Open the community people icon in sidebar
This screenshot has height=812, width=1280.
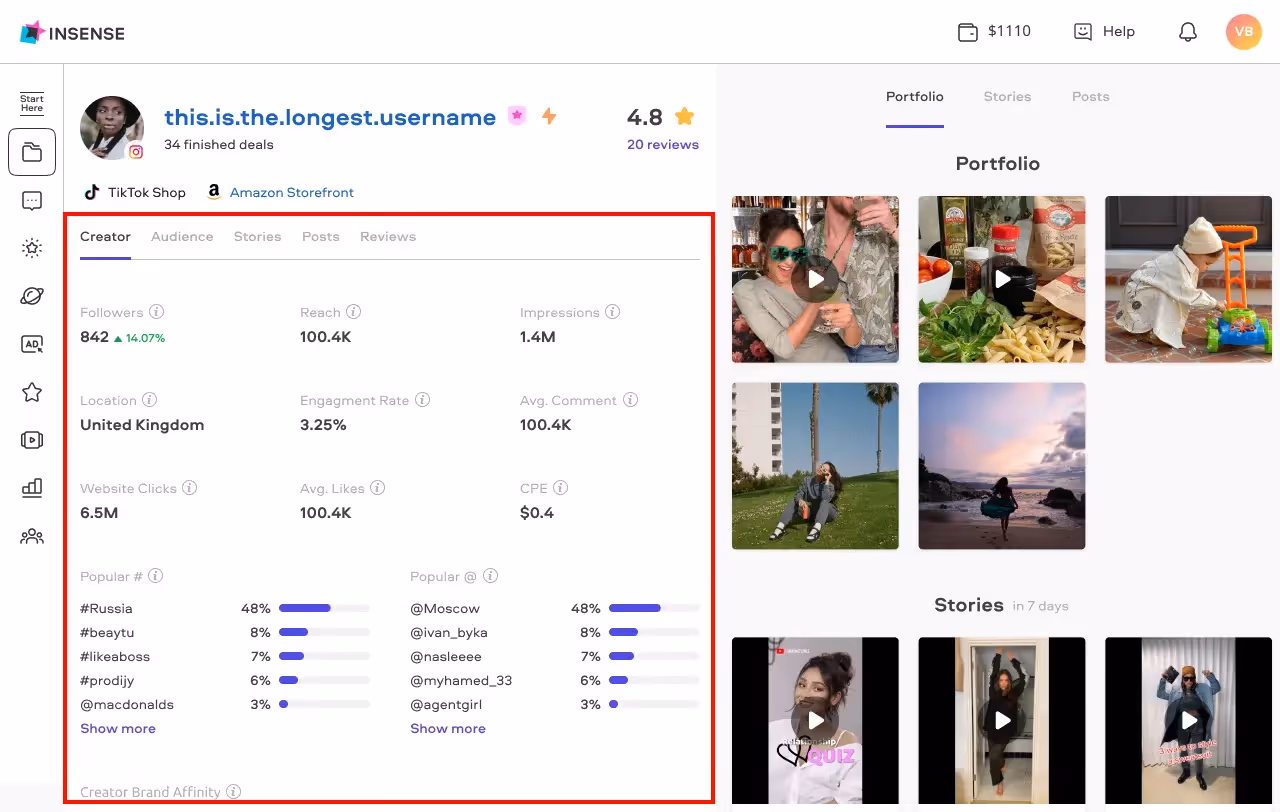pyautogui.click(x=31, y=536)
